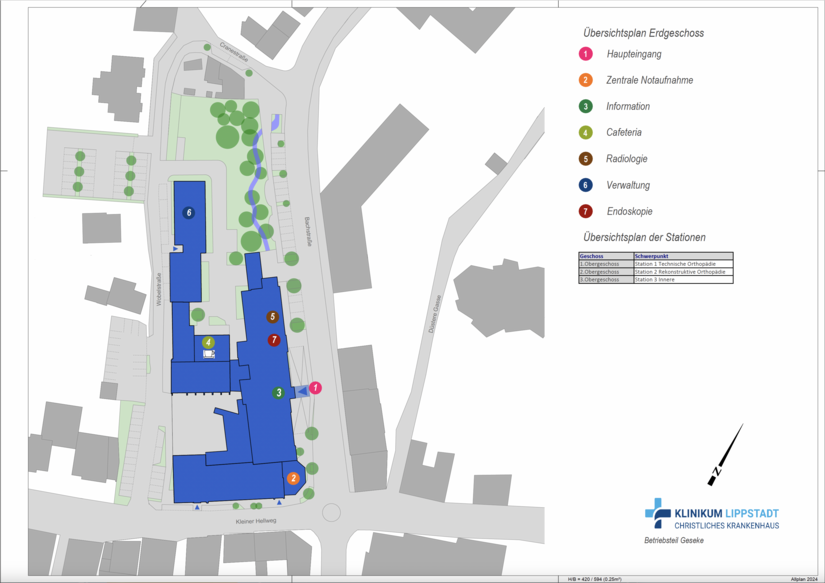Click brown Radiologie marker 5 on the map

(272, 317)
